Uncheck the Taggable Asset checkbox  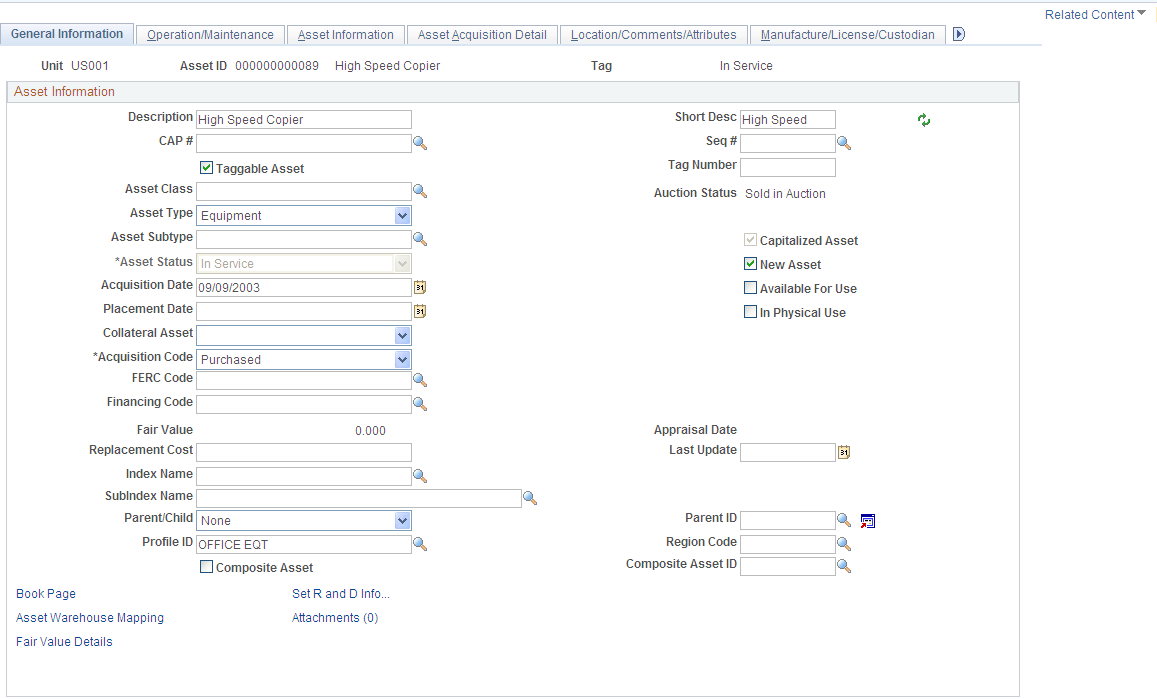(207, 168)
